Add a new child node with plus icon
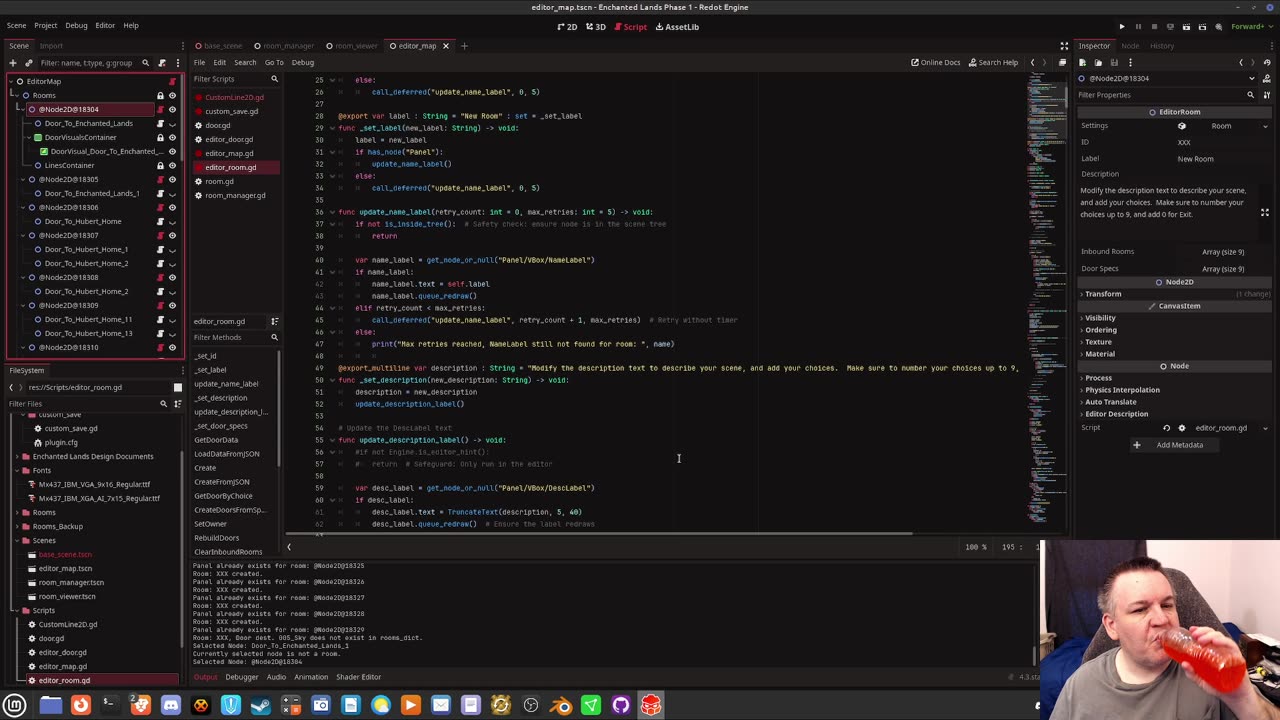 coord(12,63)
